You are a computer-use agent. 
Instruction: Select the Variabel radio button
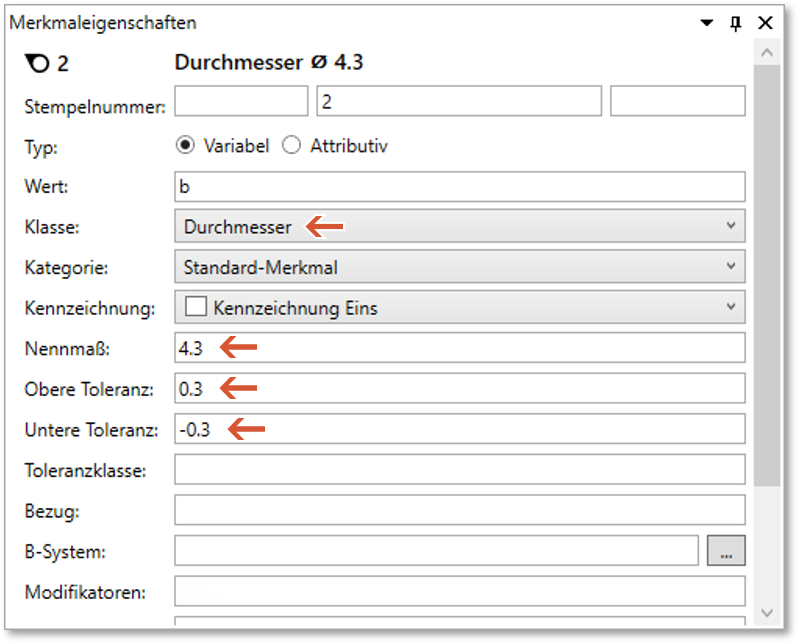pyautogui.click(x=184, y=145)
